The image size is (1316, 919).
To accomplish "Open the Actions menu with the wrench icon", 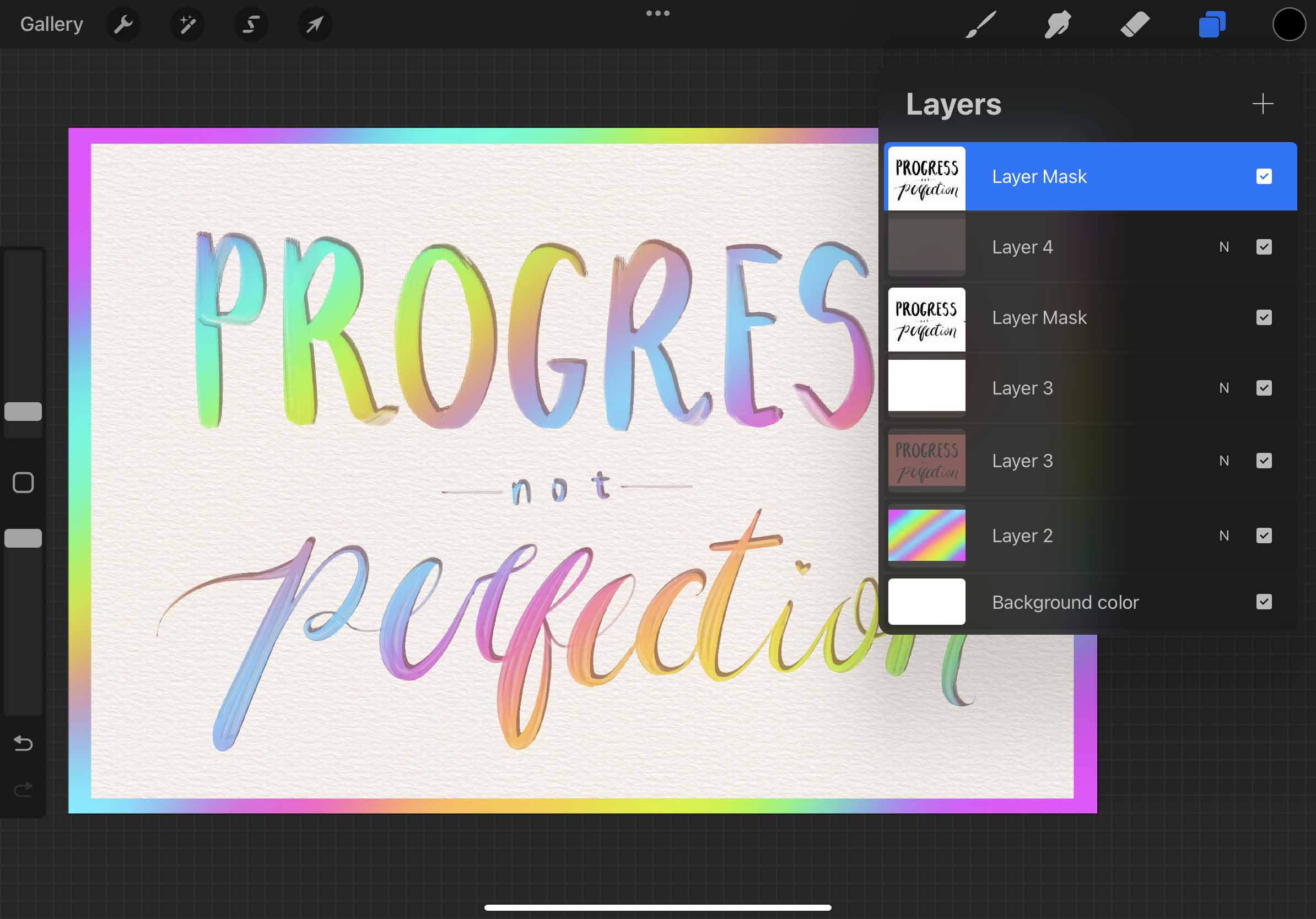I will pyautogui.click(x=124, y=24).
